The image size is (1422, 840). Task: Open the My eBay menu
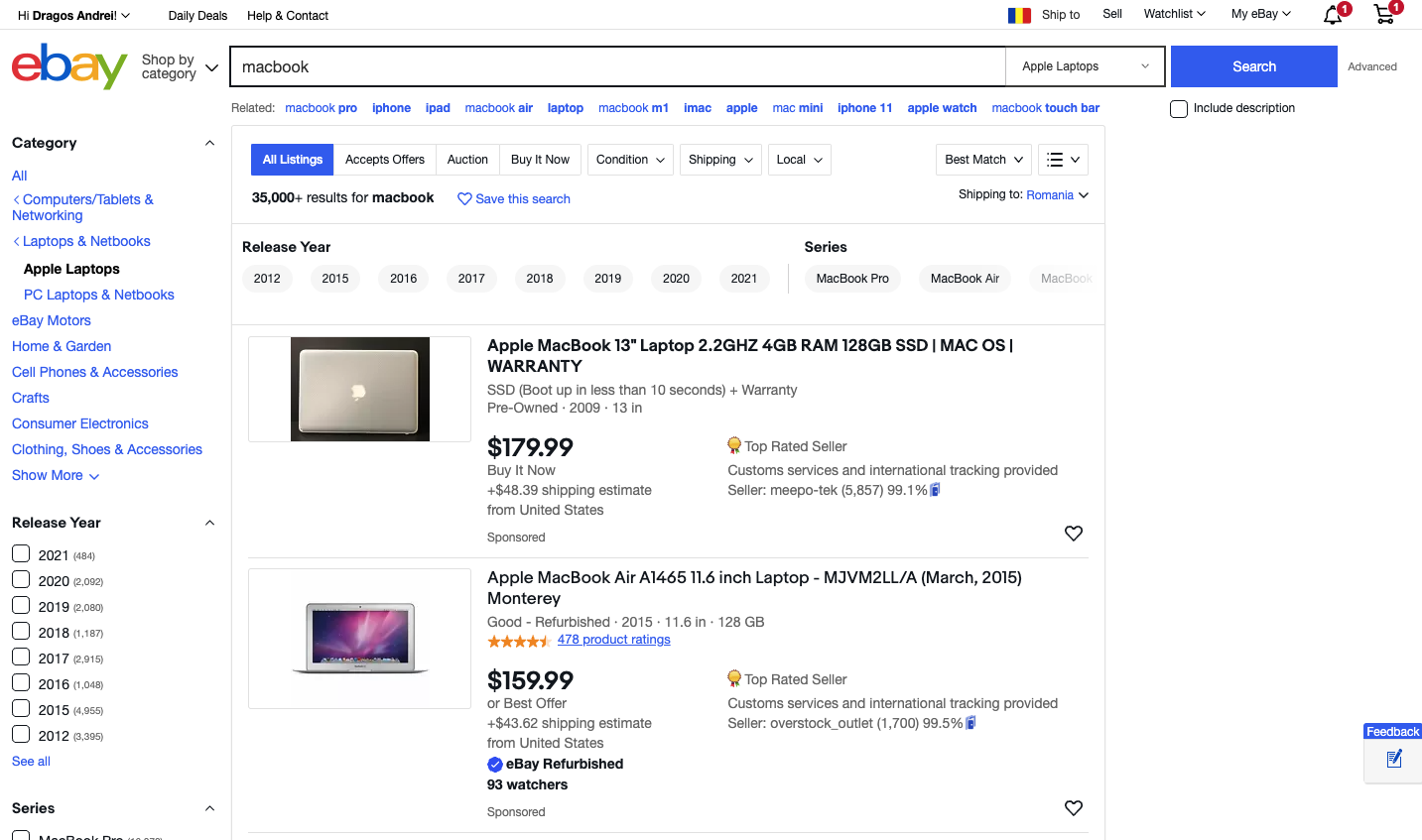1261,14
